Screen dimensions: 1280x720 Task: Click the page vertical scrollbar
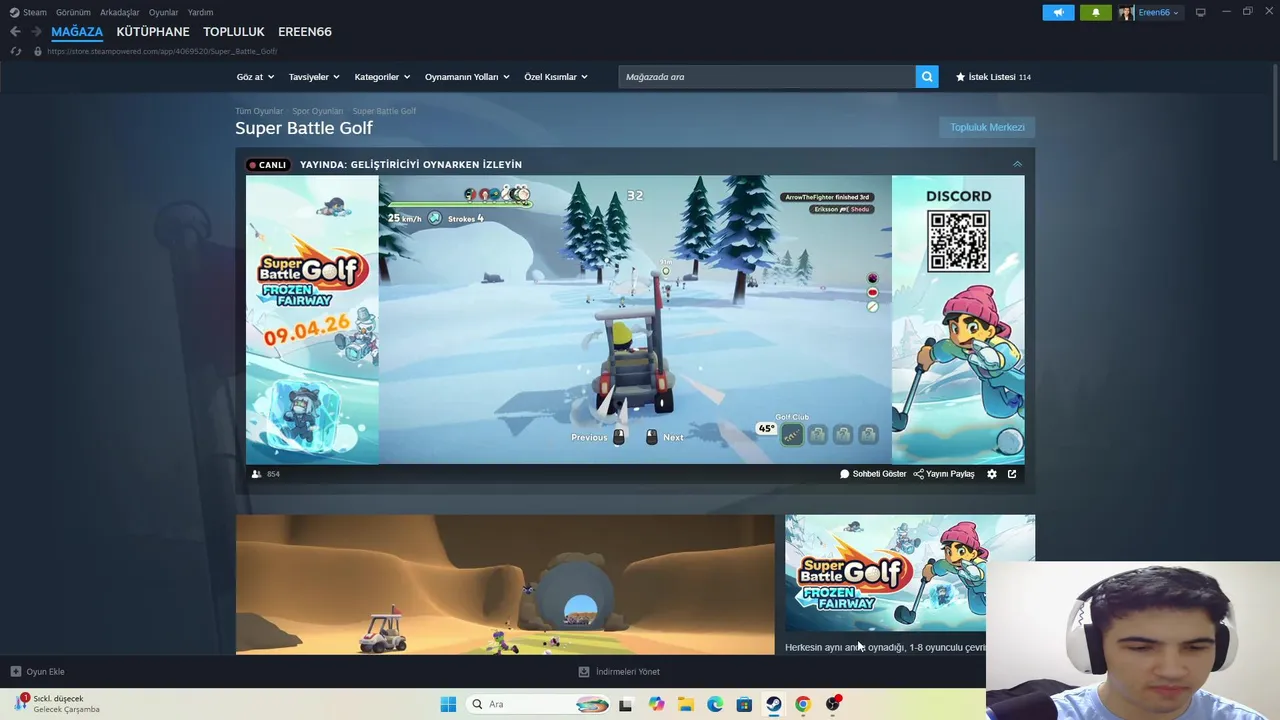click(x=1274, y=110)
